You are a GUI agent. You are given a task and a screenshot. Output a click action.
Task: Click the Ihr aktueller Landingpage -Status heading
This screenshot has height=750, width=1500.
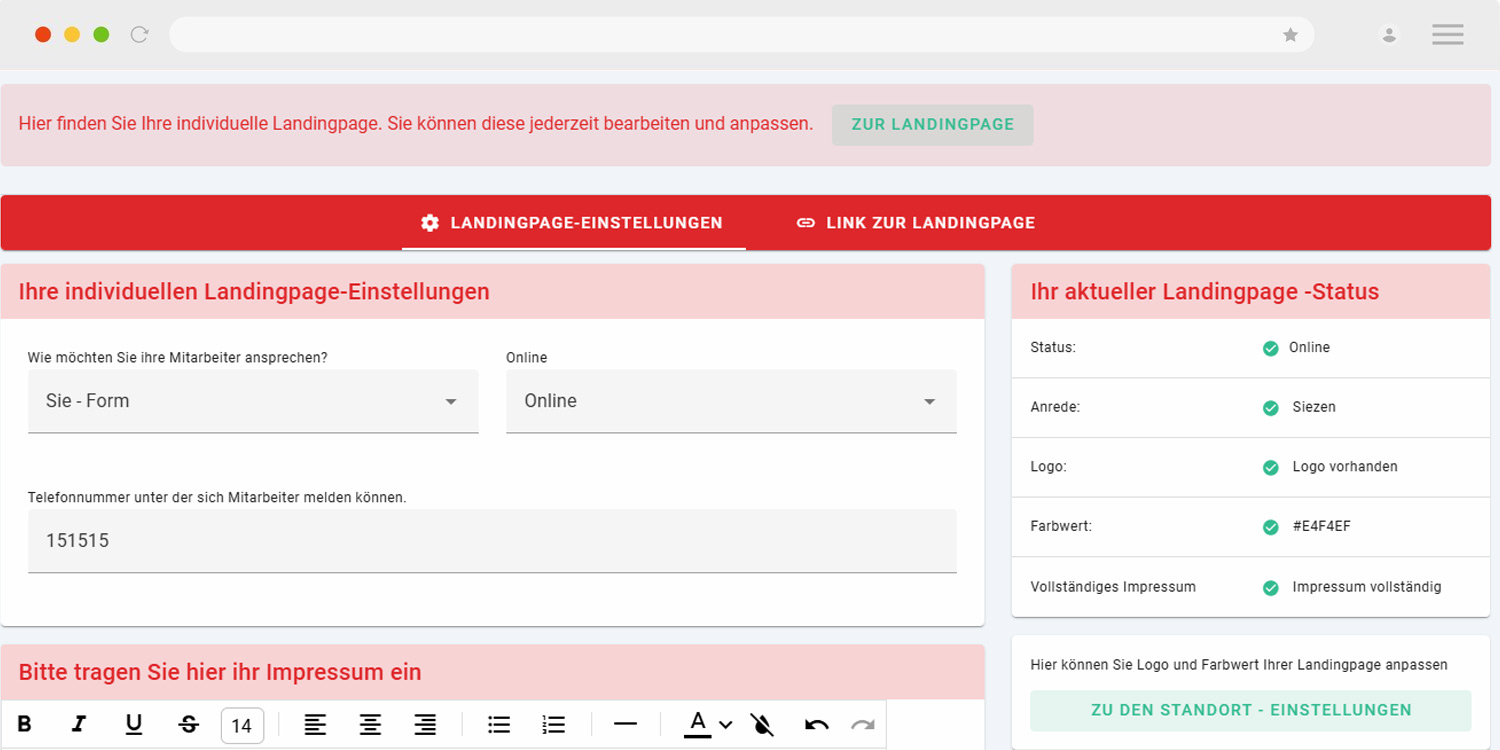1204,292
